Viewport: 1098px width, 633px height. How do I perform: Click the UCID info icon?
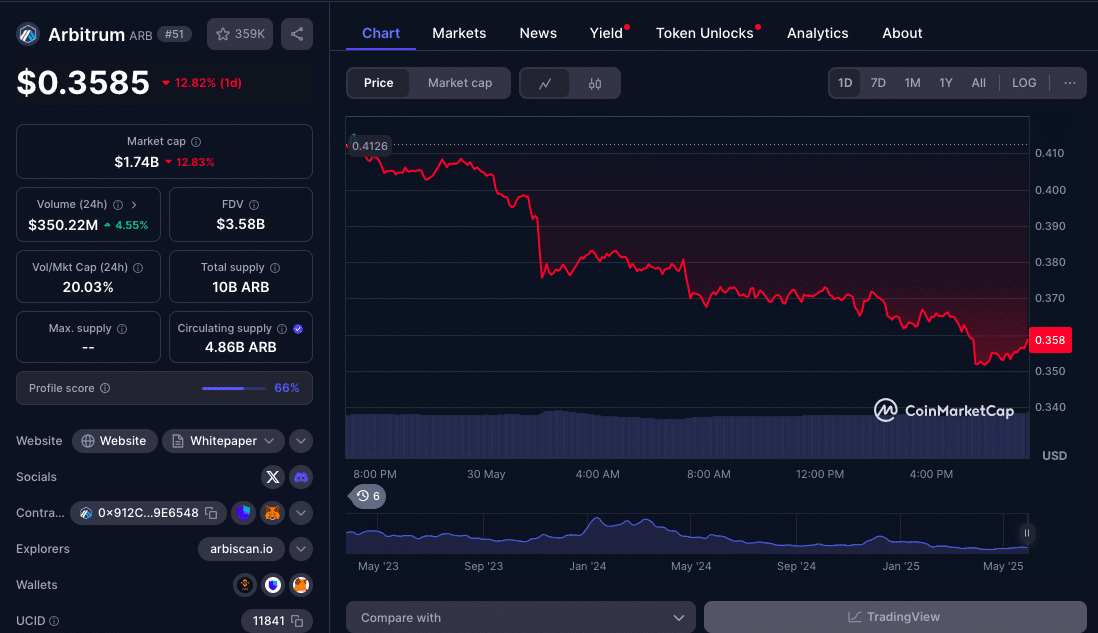pos(54,621)
